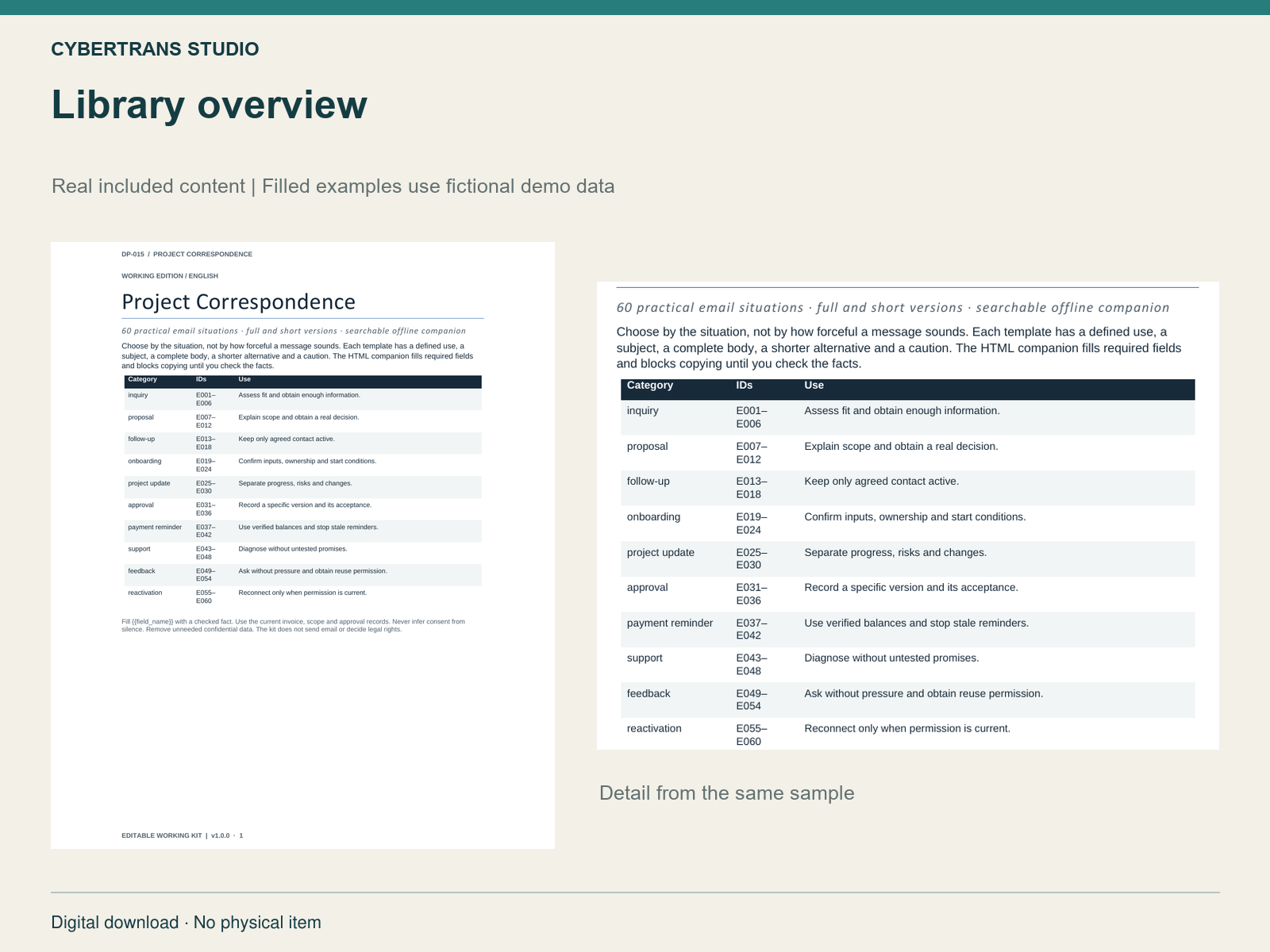
Task: Click 'reactivation' row in small page preview
Action: click(302, 597)
